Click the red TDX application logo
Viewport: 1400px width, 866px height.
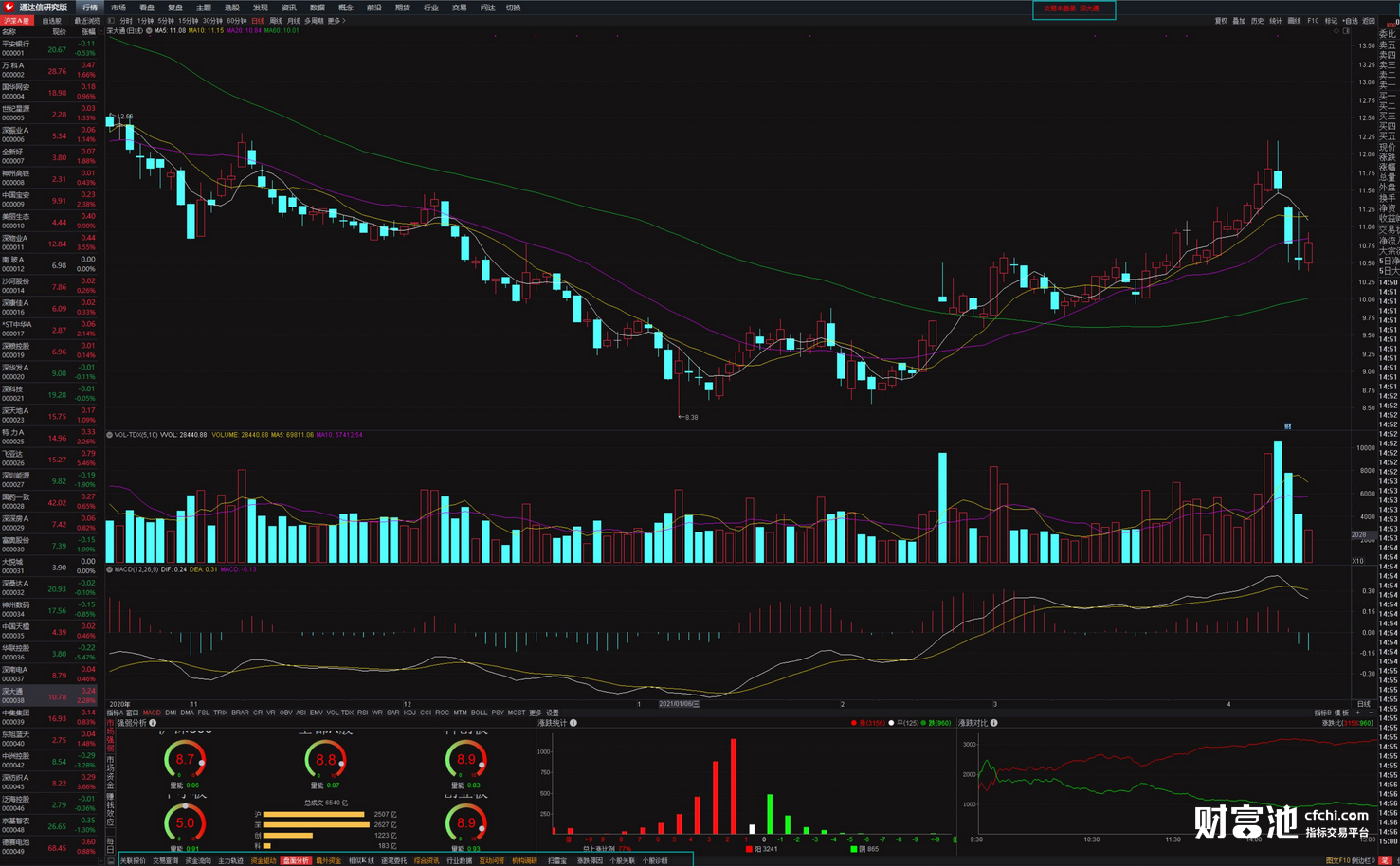9,8
